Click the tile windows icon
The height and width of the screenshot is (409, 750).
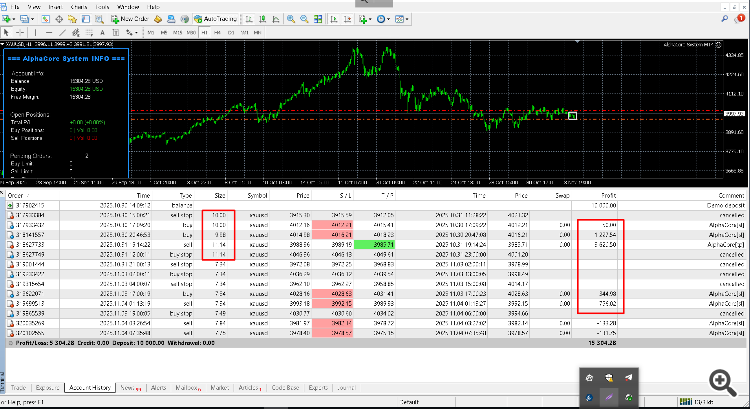pyautogui.click(x=317, y=18)
